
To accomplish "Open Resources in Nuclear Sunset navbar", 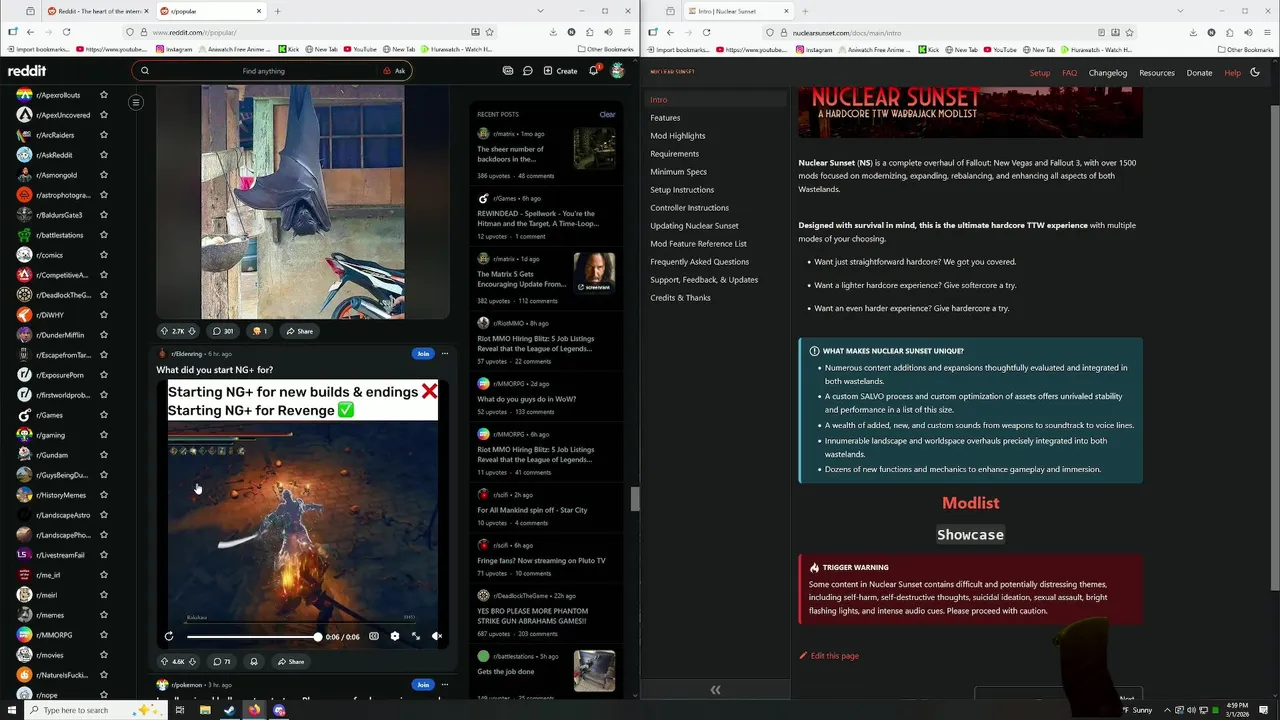I will (1157, 73).
